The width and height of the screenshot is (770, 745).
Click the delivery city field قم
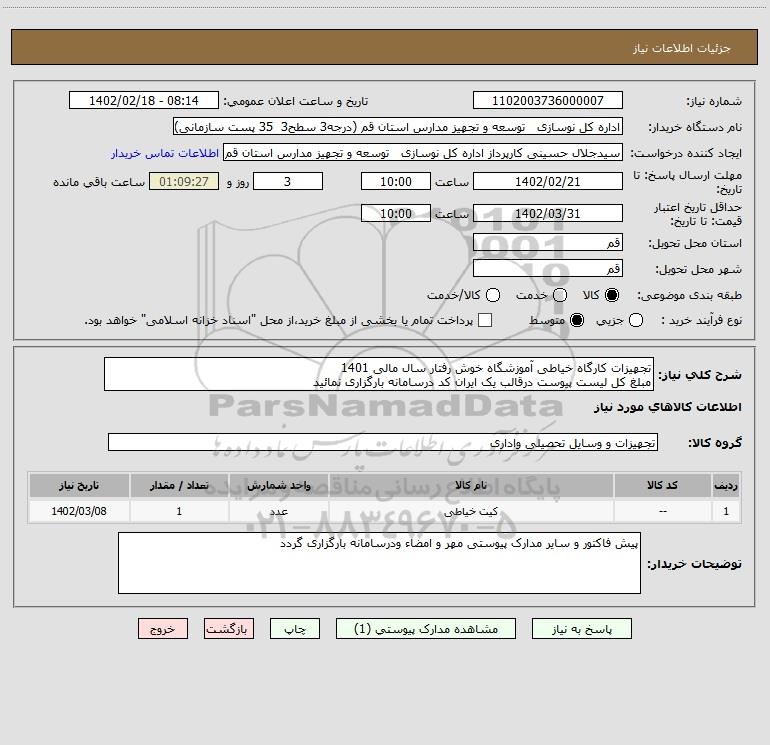(548, 268)
